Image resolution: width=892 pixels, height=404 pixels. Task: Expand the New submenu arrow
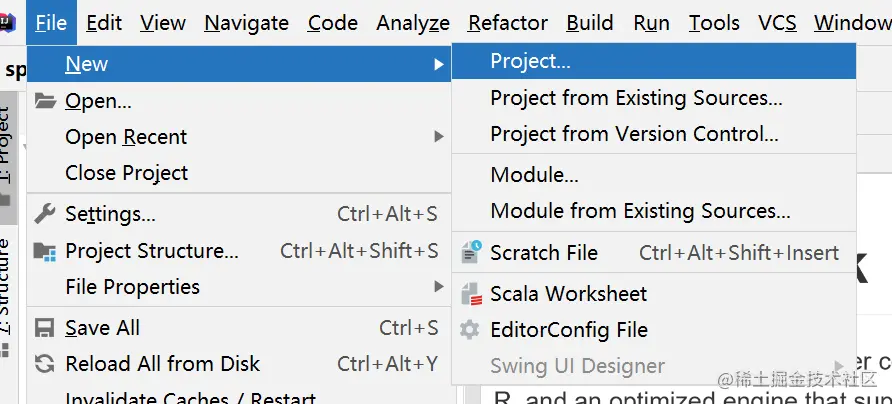(x=438, y=64)
